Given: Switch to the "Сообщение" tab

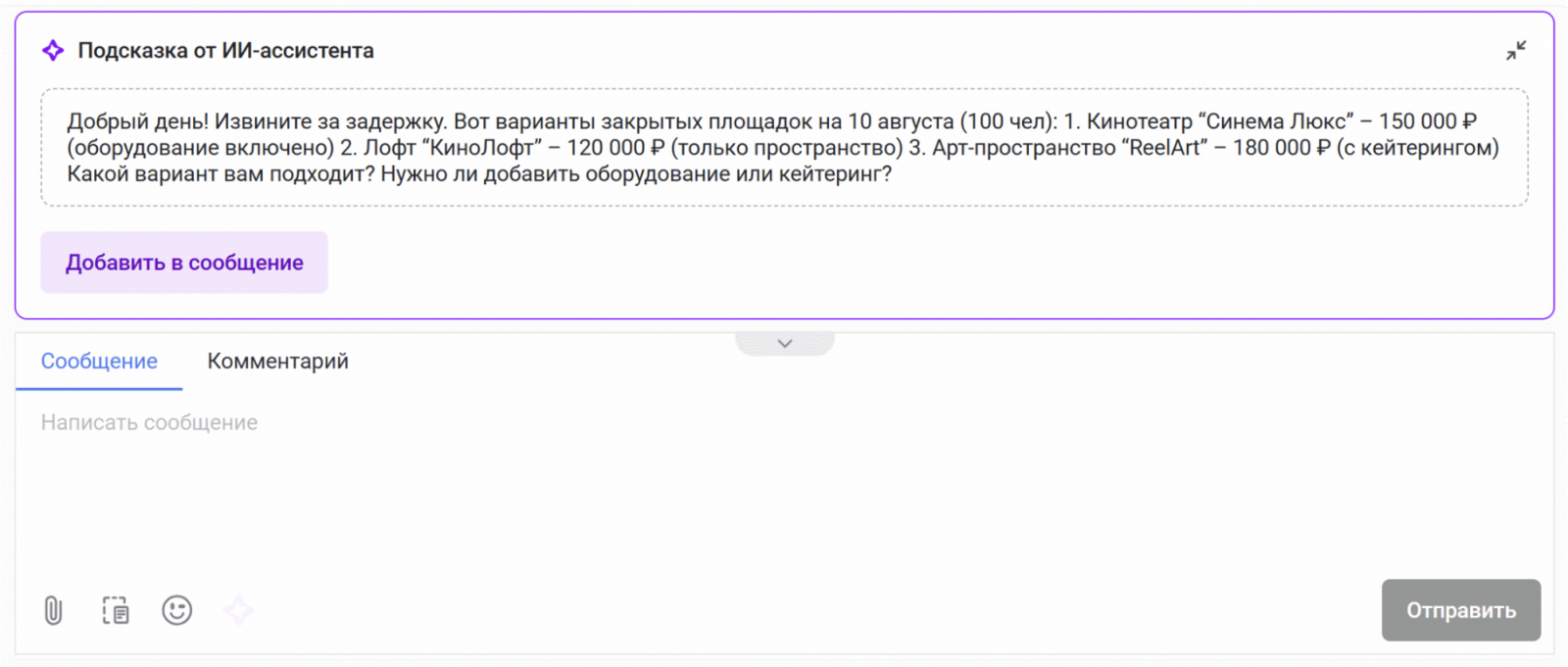Looking at the screenshot, I should [x=99, y=361].
